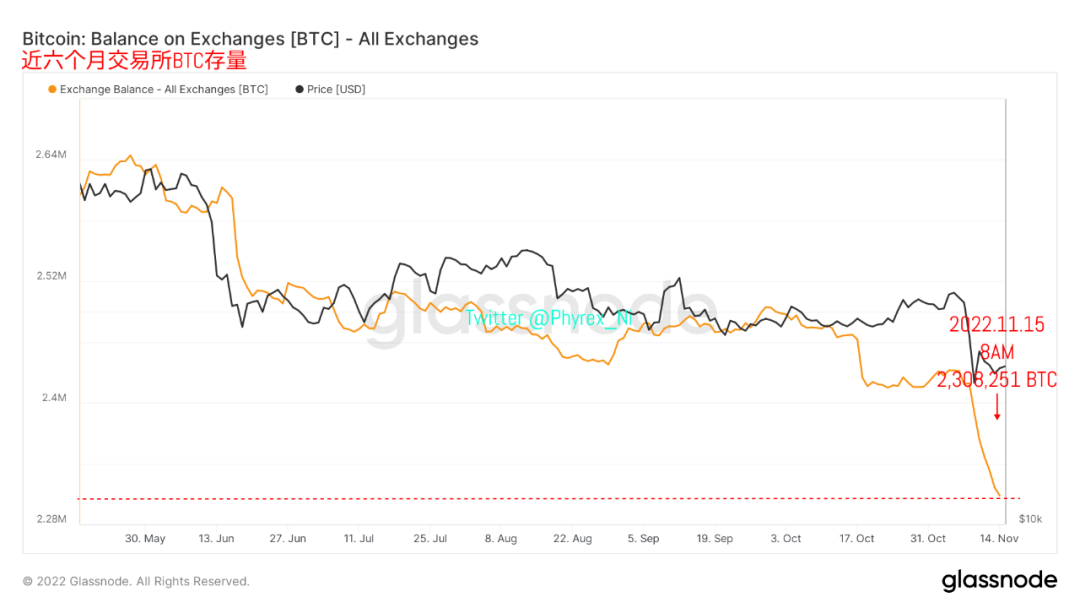This screenshot has width=1080, height=608.
Task: Click the 30. May date tick
Action: 145,538
